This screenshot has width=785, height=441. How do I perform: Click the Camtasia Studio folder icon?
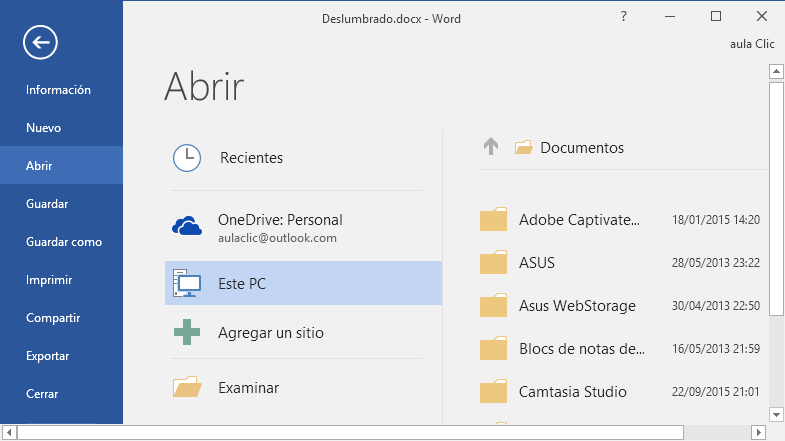(493, 391)
